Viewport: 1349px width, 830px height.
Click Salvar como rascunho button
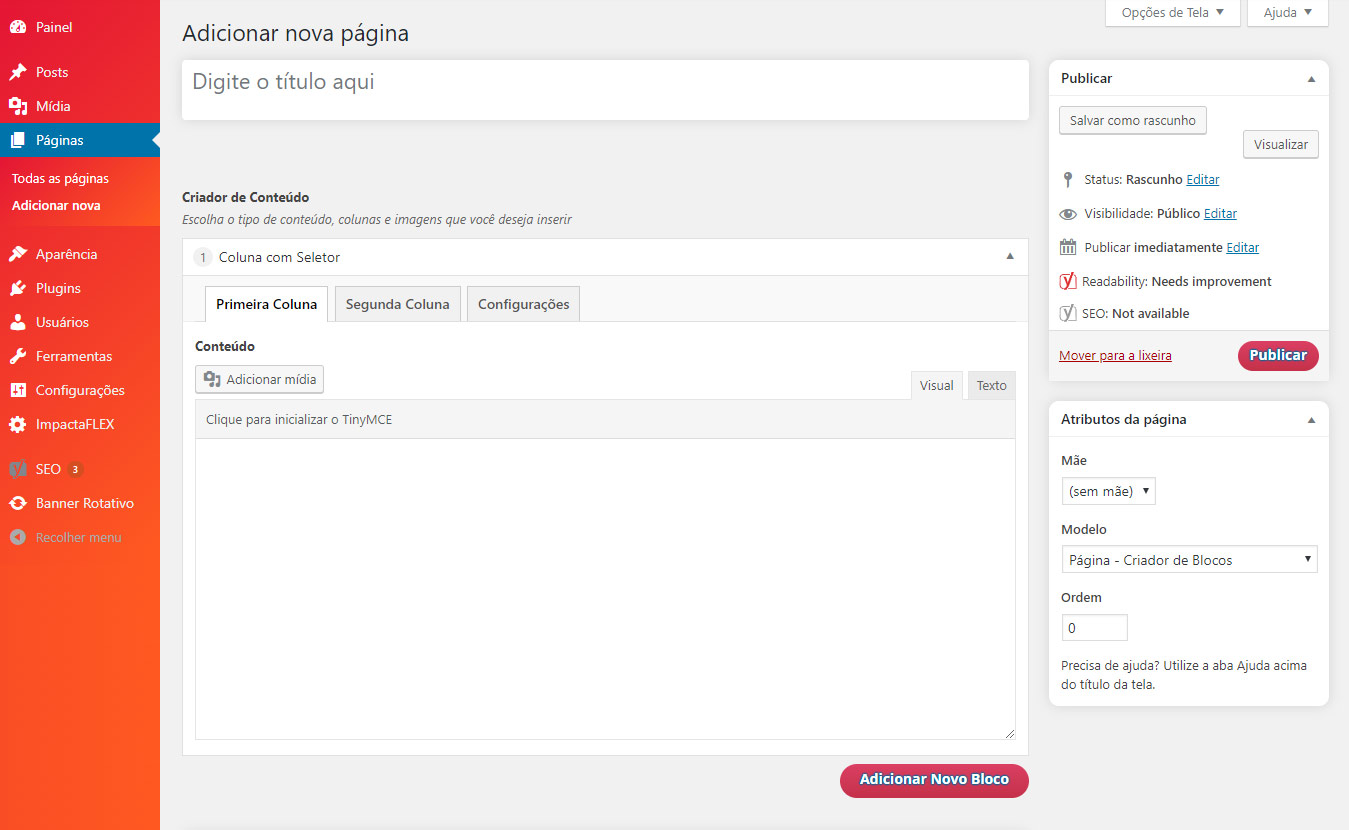[x=1133, y=120]
